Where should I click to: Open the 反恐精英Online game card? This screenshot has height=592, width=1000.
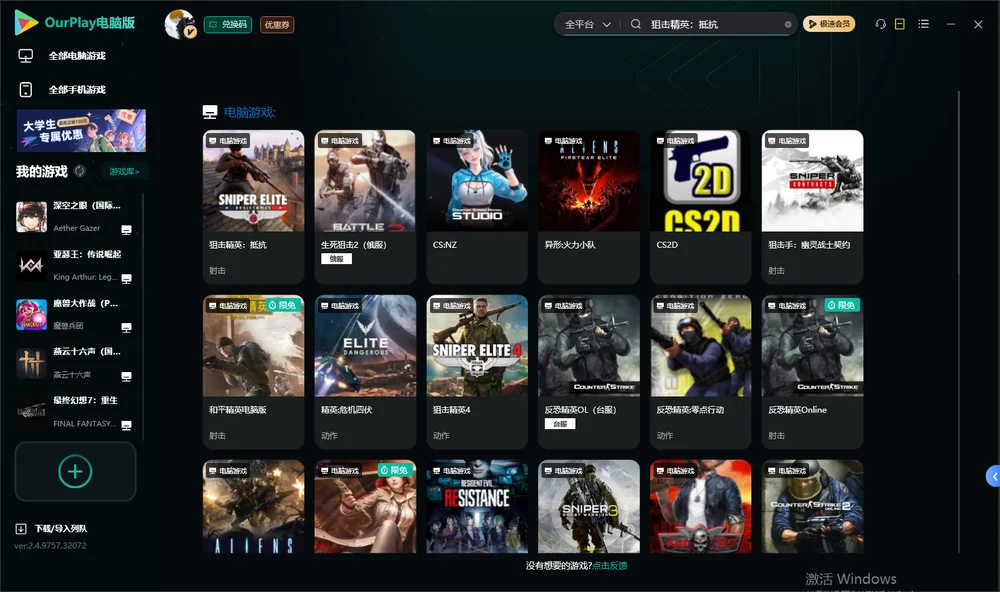click(812, 372)
